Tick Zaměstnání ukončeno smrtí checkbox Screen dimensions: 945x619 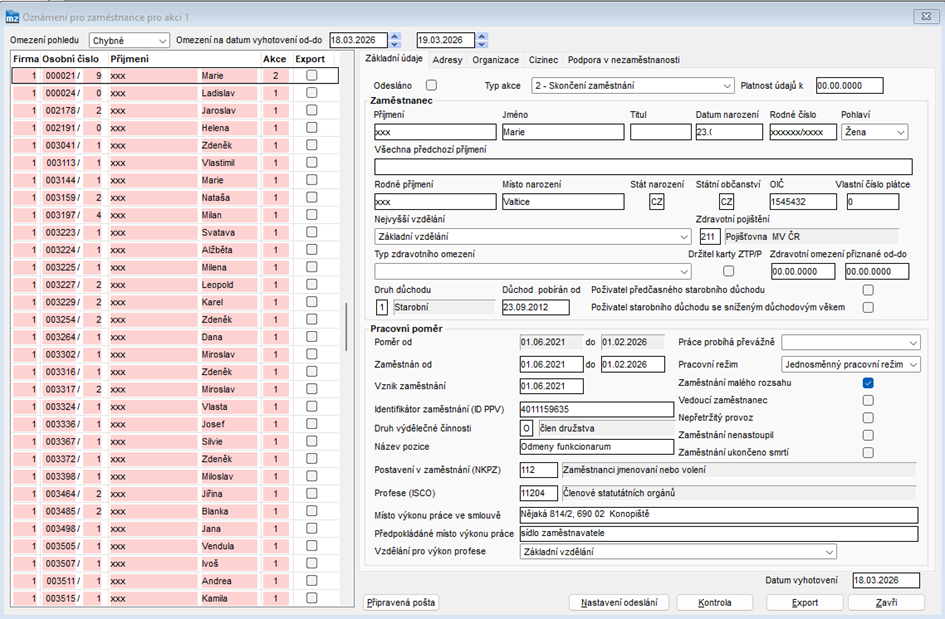[x=868, y=453]
